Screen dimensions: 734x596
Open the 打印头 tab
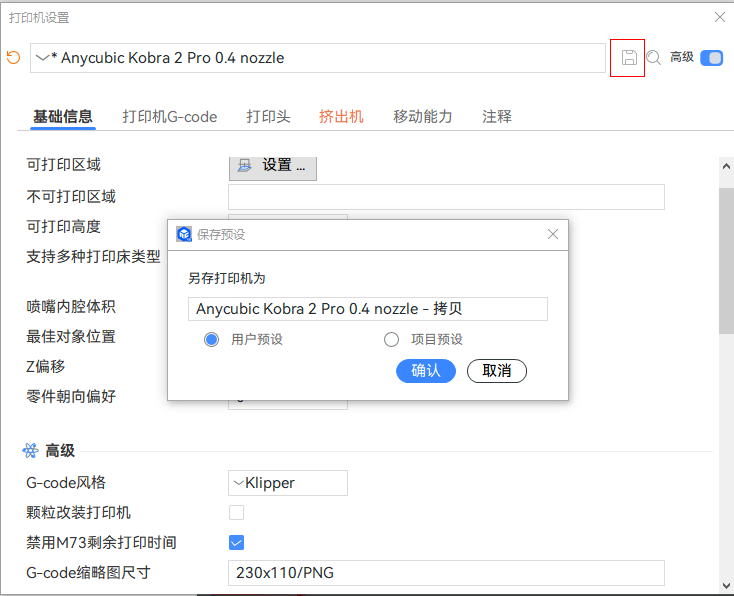point(268,117)
